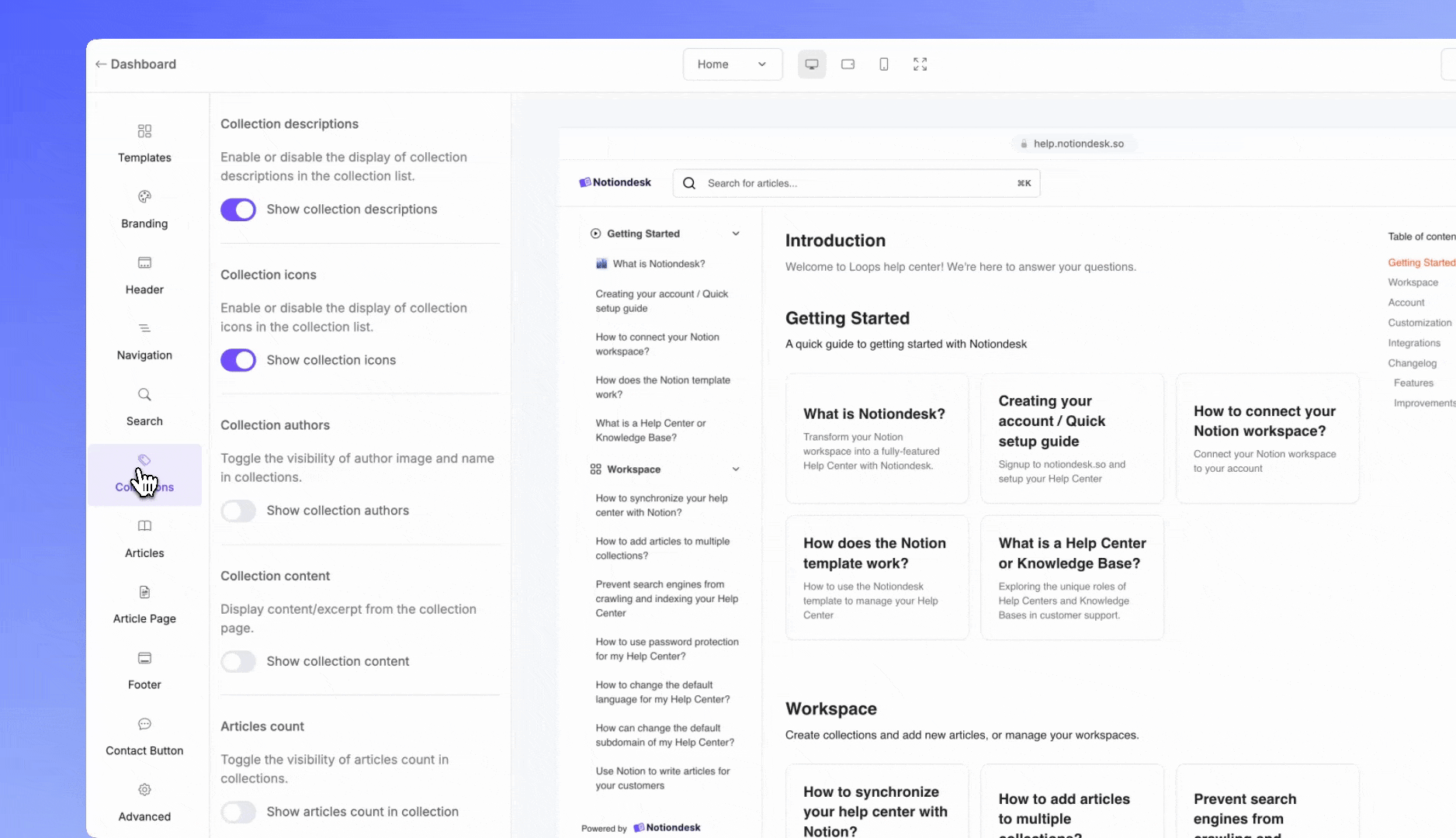The height and width of the screenshot is (838, 1456).
Task: Switch to desktop preview icon
Action: [x=812, y=64]
